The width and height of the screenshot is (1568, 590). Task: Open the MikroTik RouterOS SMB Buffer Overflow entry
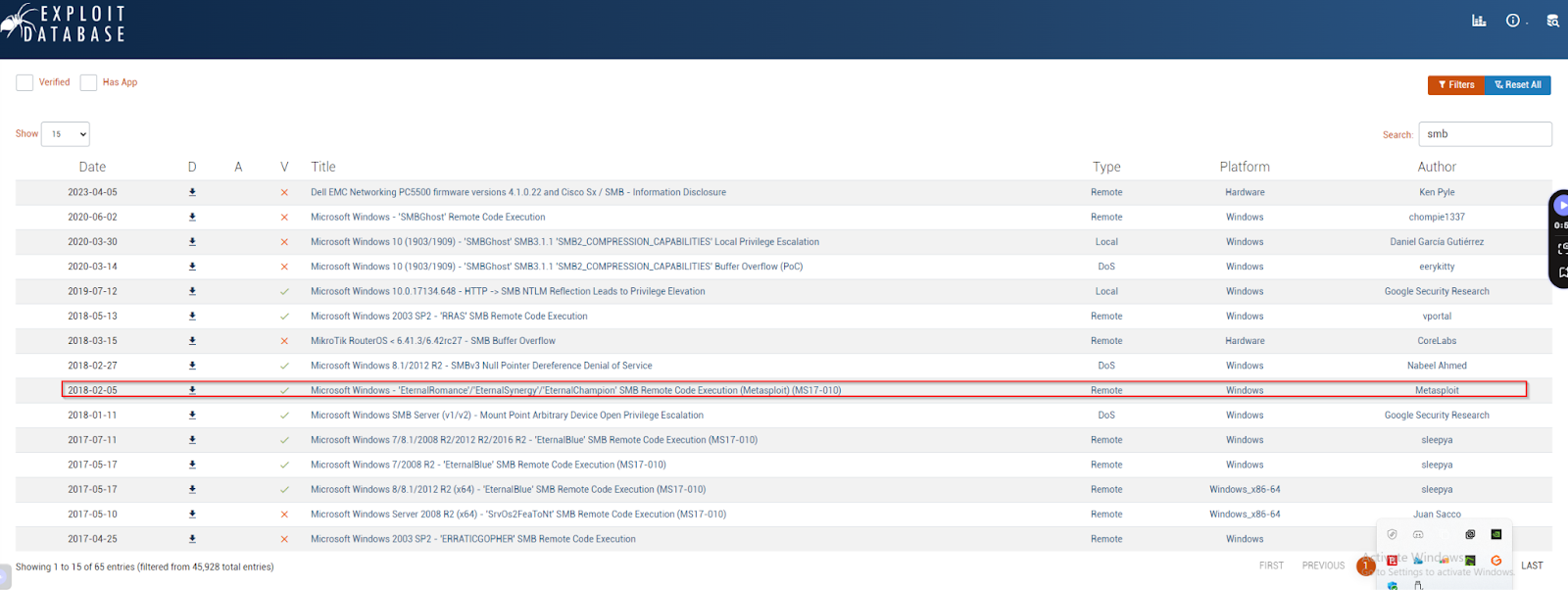433,341
